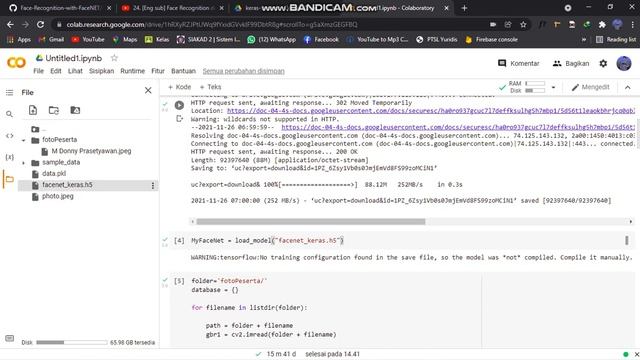Click the Komentar button

pos(519,63)
